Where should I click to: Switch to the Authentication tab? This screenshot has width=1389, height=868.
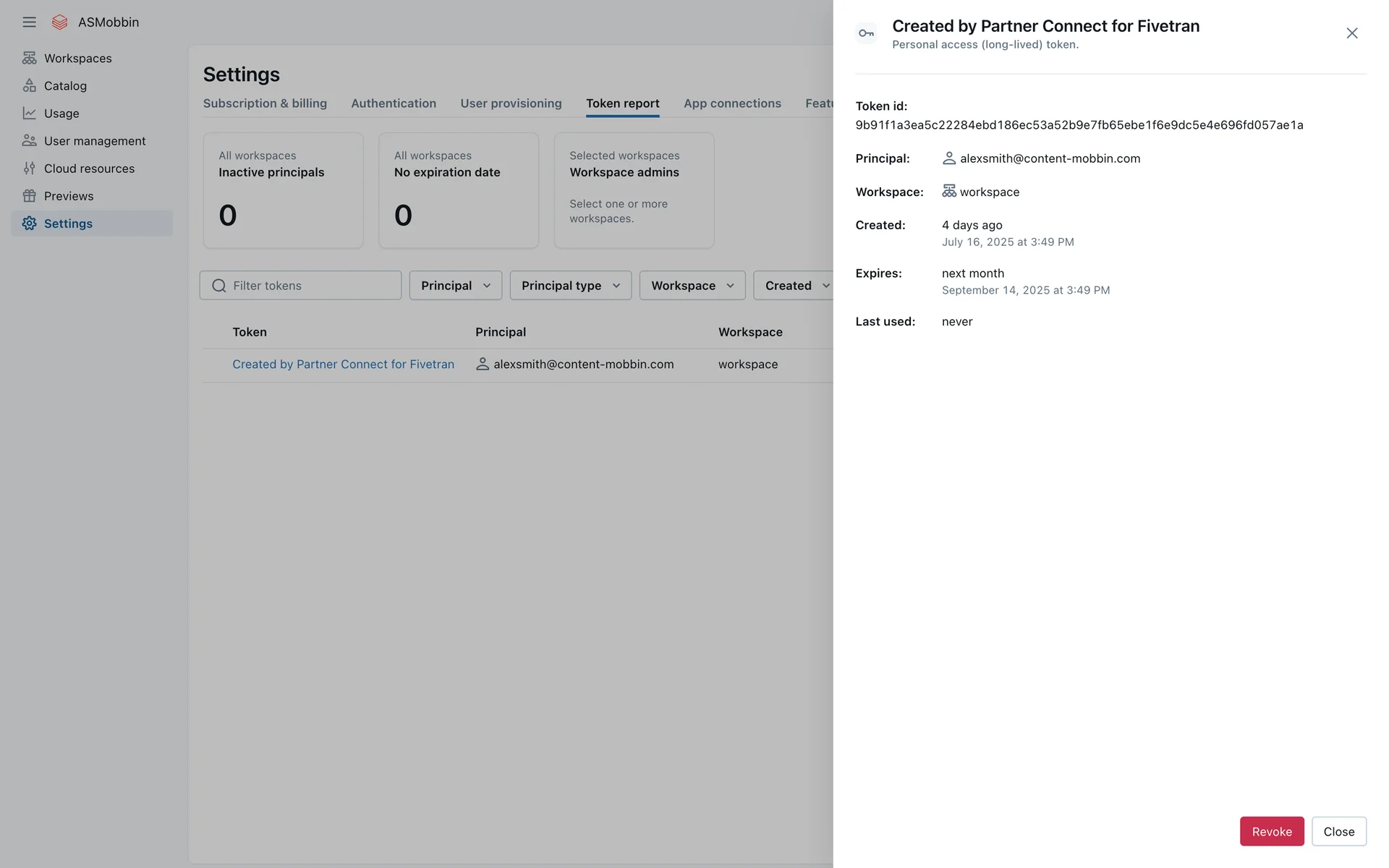click(x=393, y=103)
